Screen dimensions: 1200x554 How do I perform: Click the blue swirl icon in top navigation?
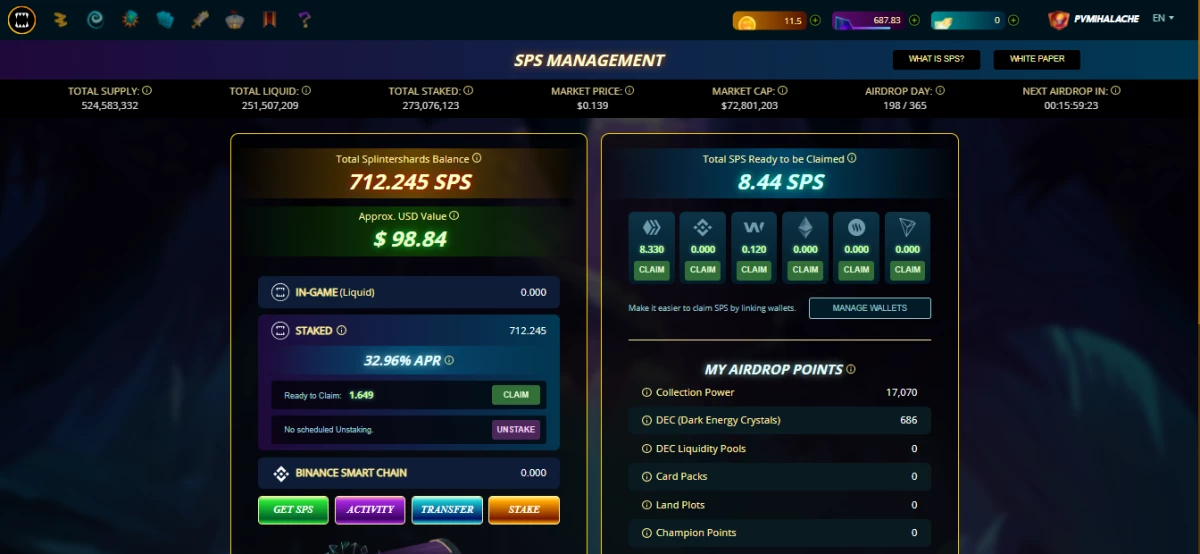point(95,19)
